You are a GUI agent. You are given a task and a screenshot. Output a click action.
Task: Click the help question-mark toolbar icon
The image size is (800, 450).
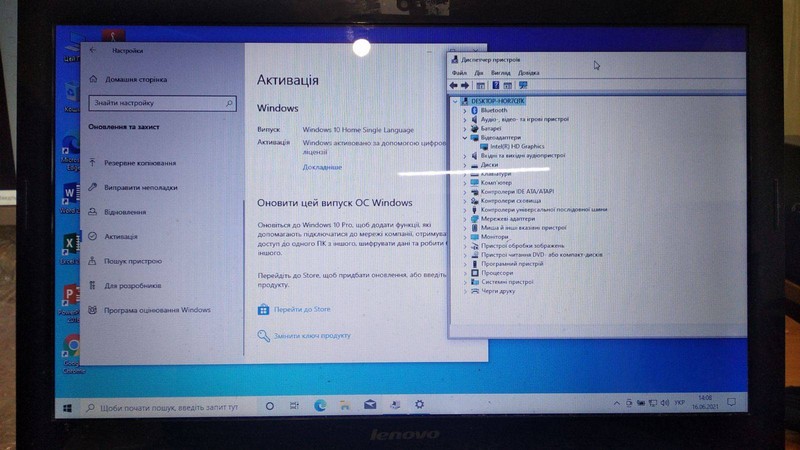[x=495, y=85]
